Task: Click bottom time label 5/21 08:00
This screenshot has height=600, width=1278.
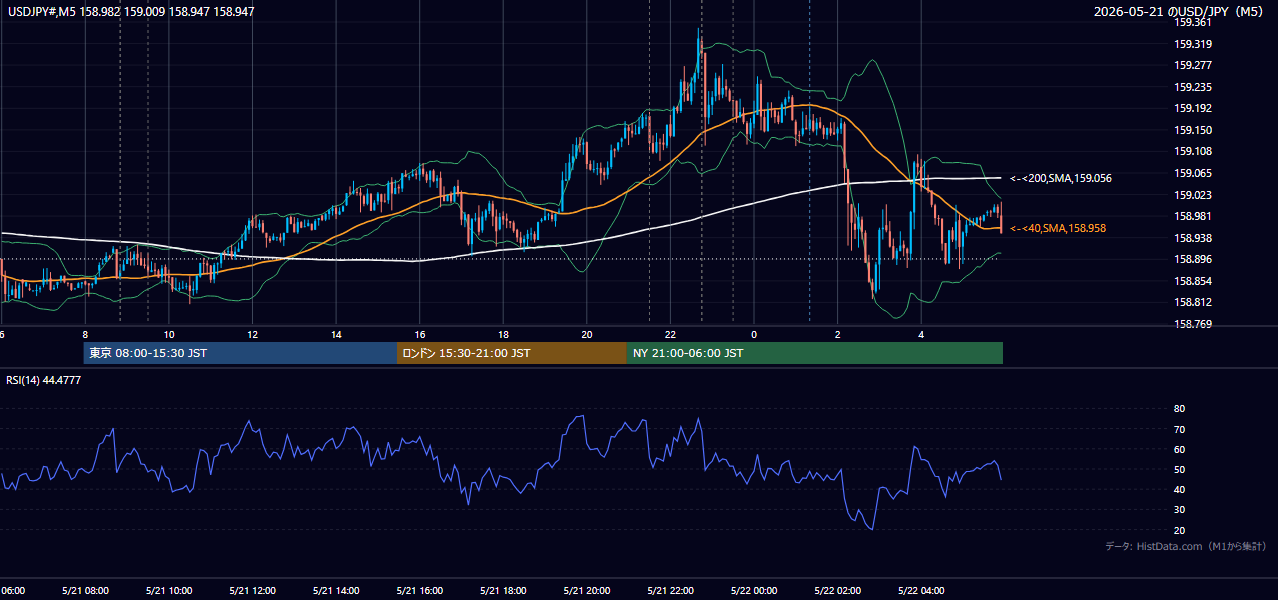Action: tap(85, 590)
